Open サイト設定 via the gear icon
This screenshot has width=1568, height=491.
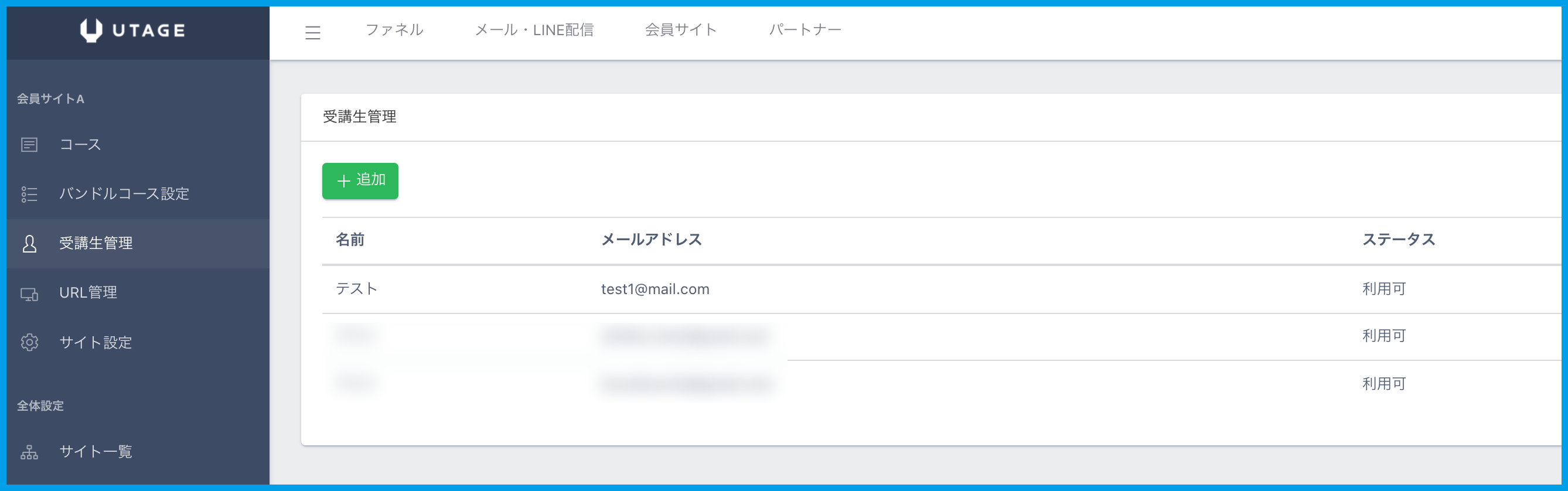tap(29, 343)
